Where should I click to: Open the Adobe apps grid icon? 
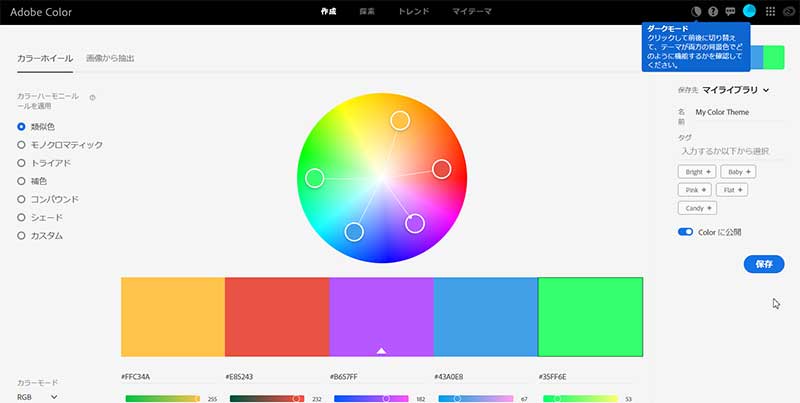coord(770,11)
